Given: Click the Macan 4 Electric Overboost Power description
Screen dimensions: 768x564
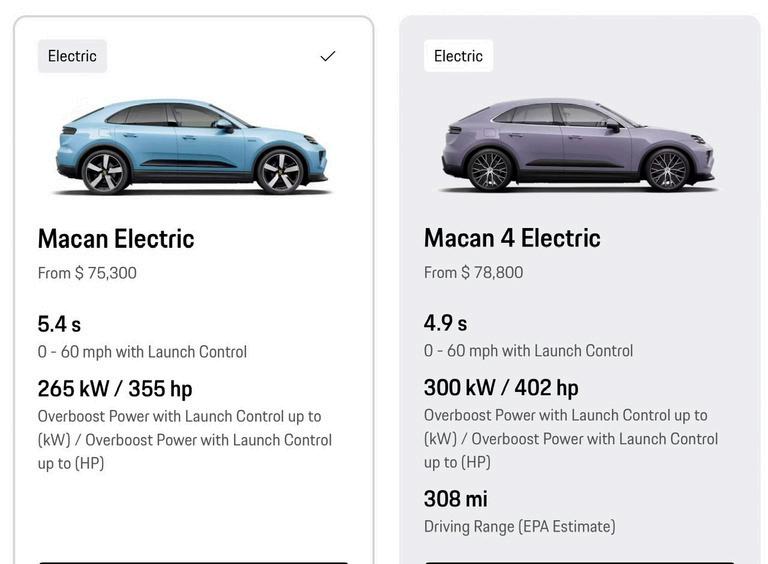Looking at the screenshot, I should point(570,438).
